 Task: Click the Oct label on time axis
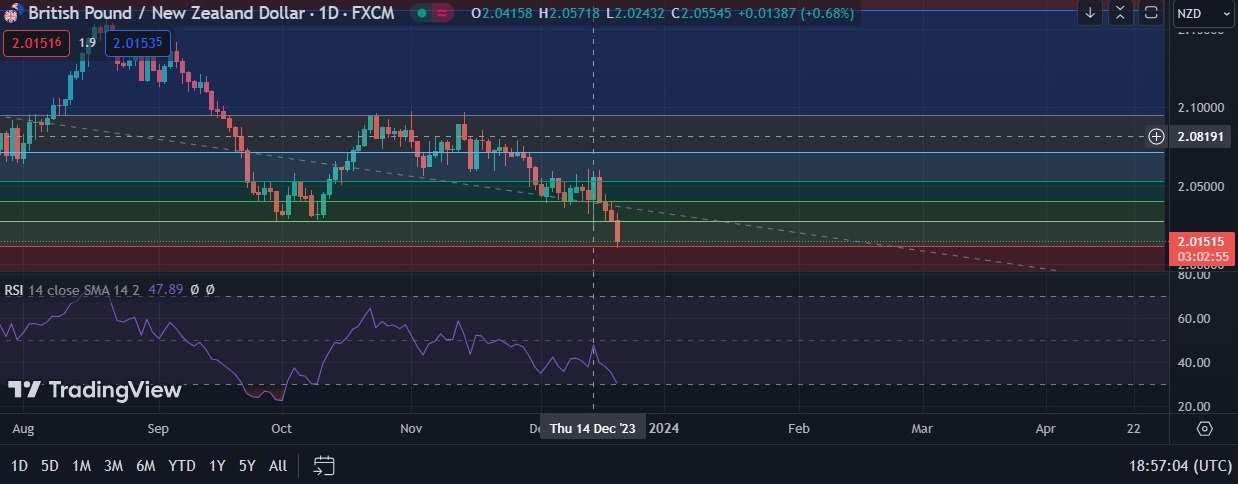281,428
